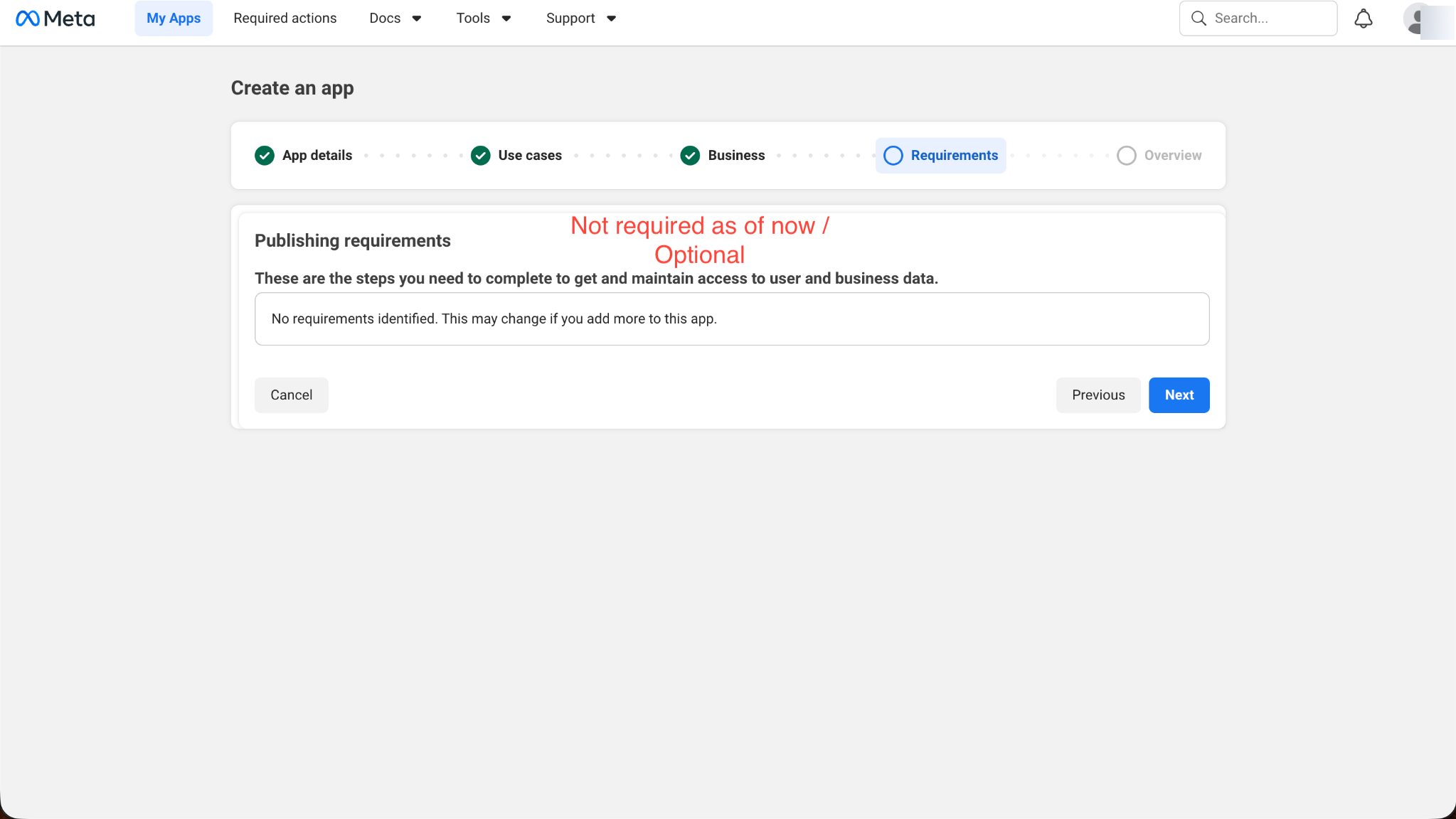
Task: Expand the Support dropdown arrow
Action: click(611, 18)
